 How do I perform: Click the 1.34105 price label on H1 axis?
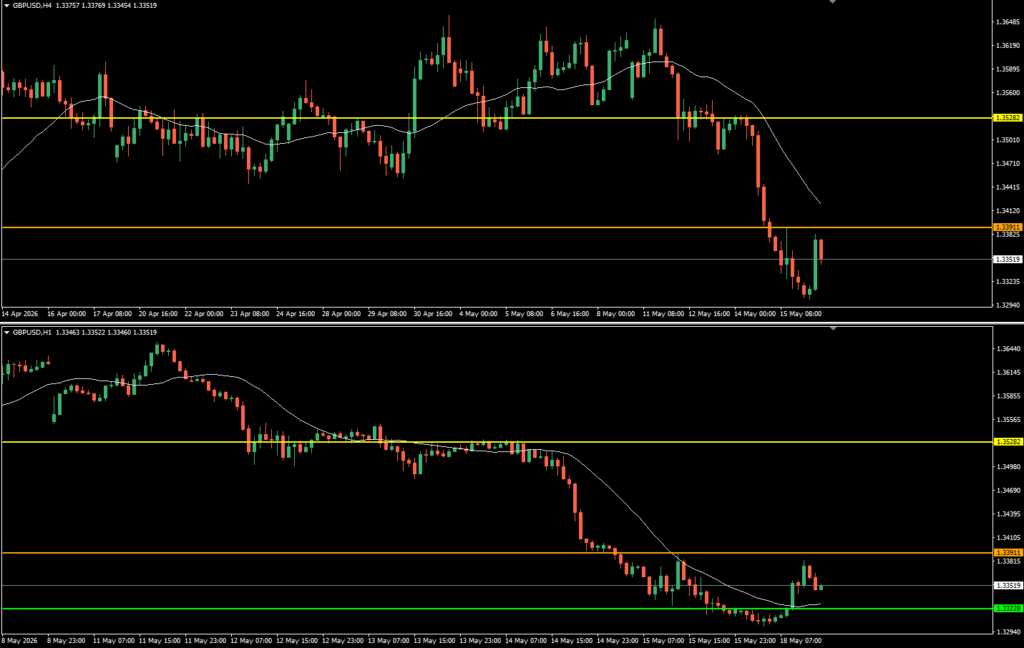tap(1008, 538)
